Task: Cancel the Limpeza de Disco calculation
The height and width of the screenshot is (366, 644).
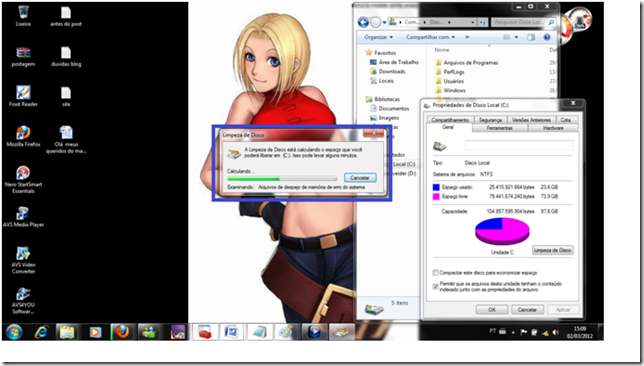Action: (x=360, y=178)
